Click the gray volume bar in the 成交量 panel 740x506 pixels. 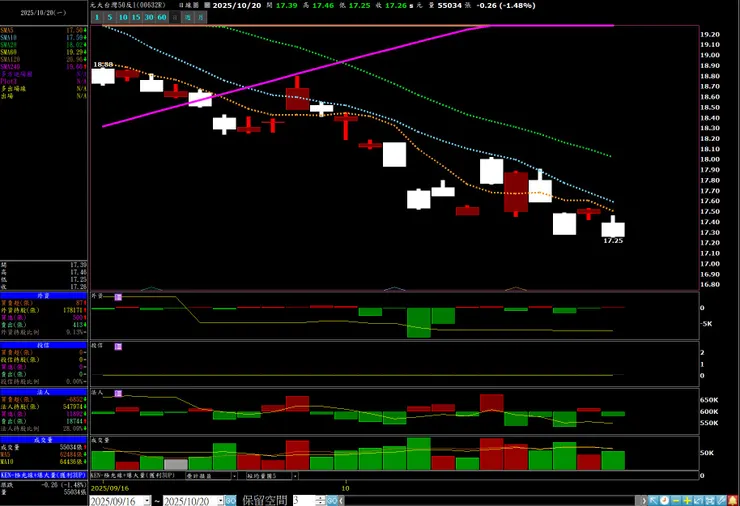click(x=176, y=464)
